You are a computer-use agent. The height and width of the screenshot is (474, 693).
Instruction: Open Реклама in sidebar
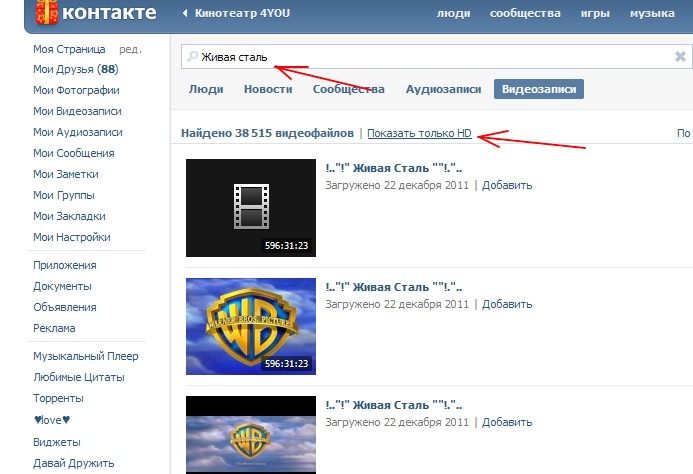pos(54,329)
